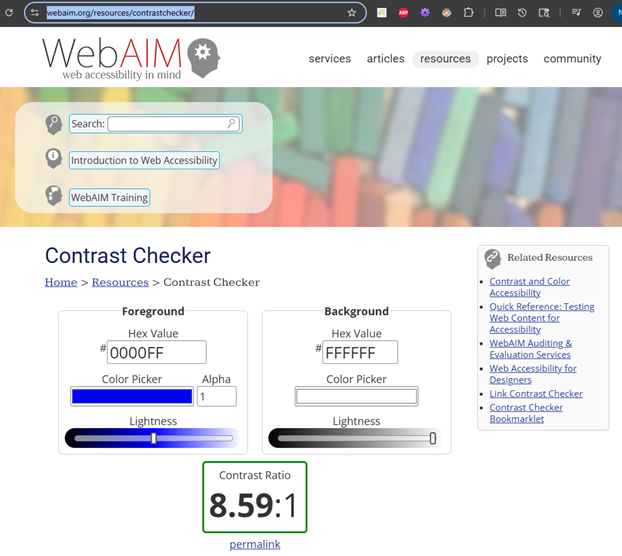The height and width of the screenshot is (556, 622).
Task: Click the WebAIM logo
Action: (x=131, y=58)
